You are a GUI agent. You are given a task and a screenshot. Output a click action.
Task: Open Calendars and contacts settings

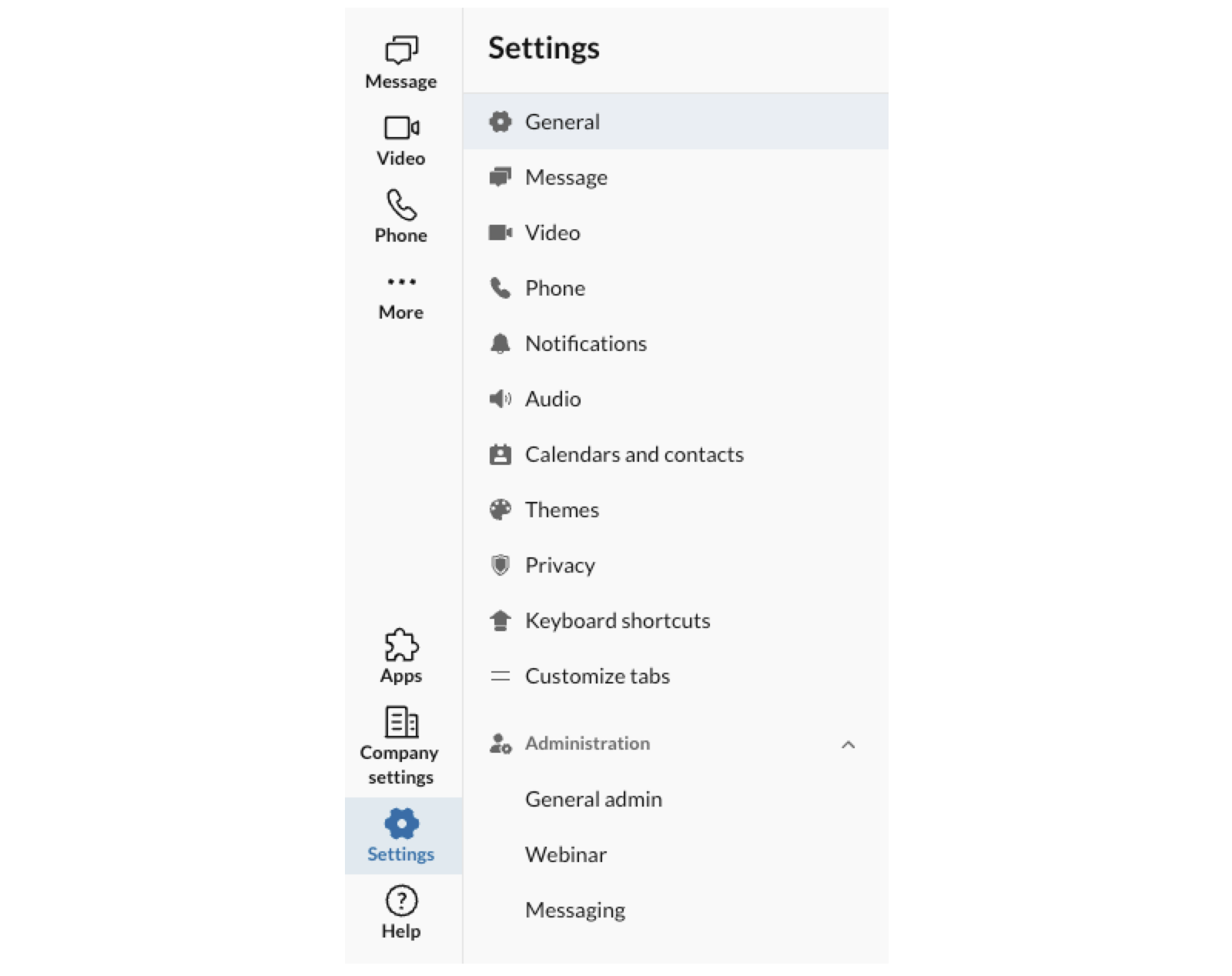pos(634,454)
